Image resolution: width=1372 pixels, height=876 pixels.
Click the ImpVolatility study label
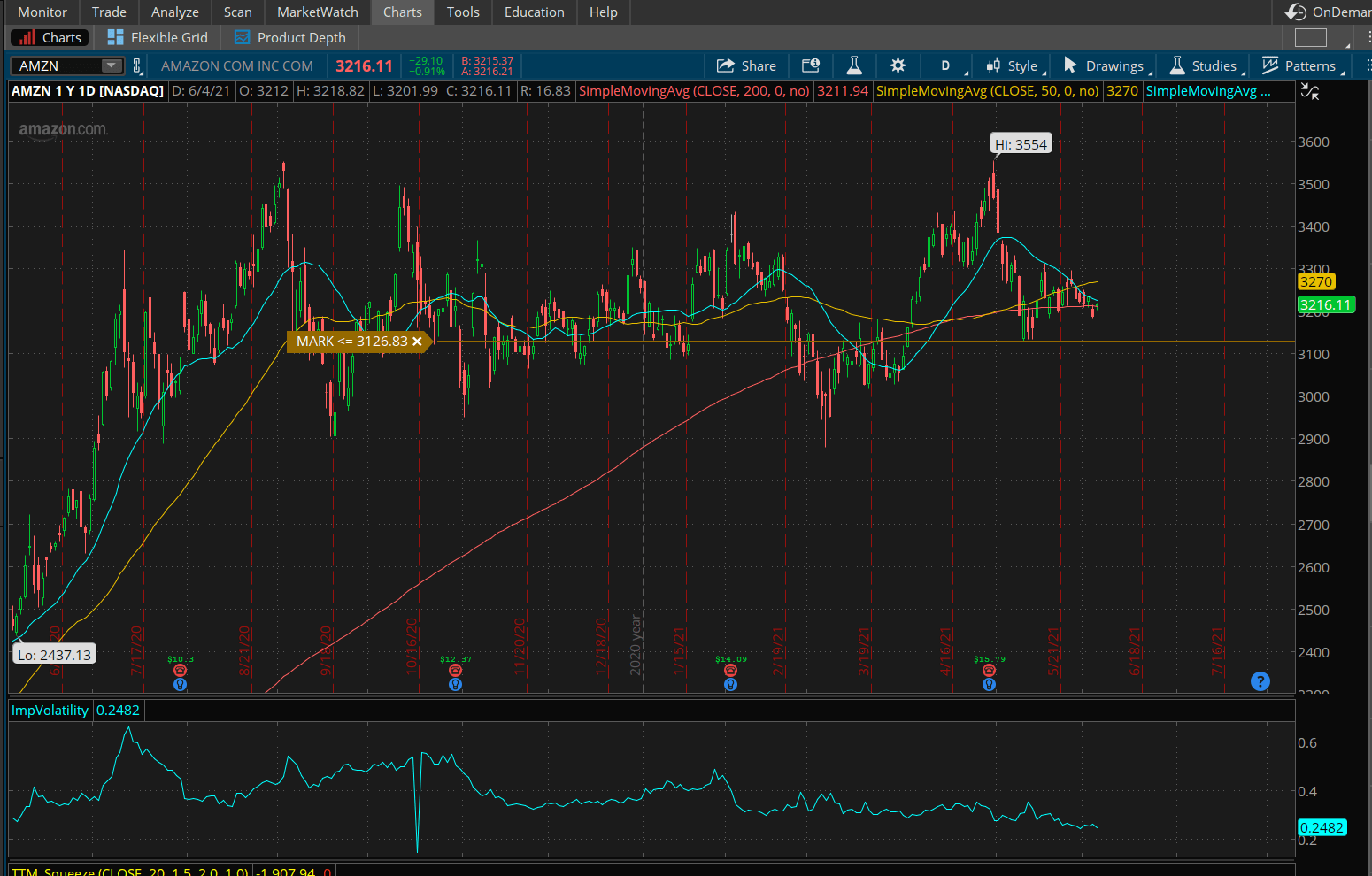[50, 711]
